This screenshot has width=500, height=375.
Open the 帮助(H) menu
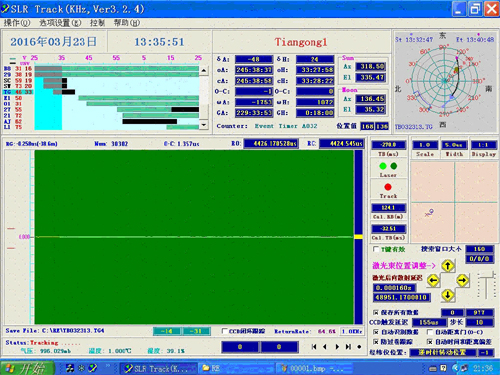pos(127,23)
